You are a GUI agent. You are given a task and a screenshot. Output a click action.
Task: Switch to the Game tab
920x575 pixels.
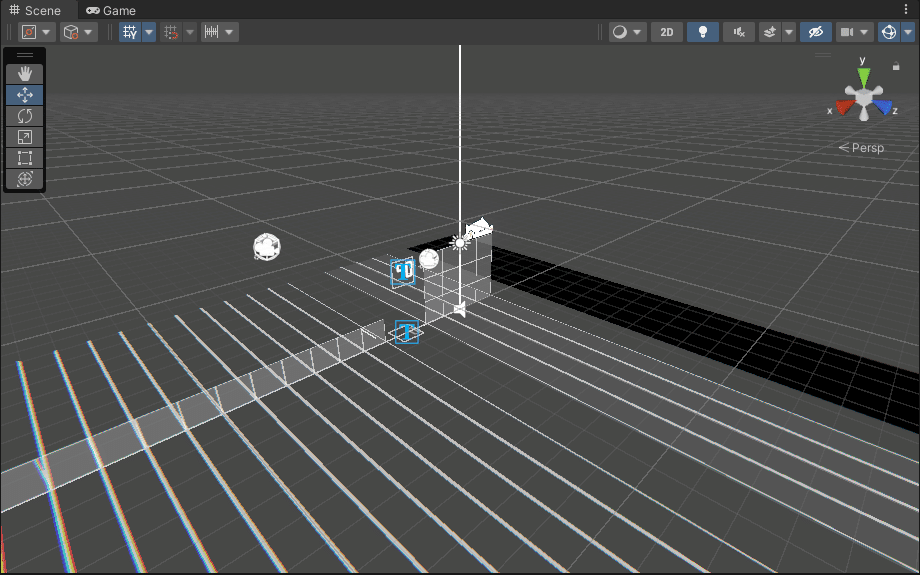(x=111, y=11)
